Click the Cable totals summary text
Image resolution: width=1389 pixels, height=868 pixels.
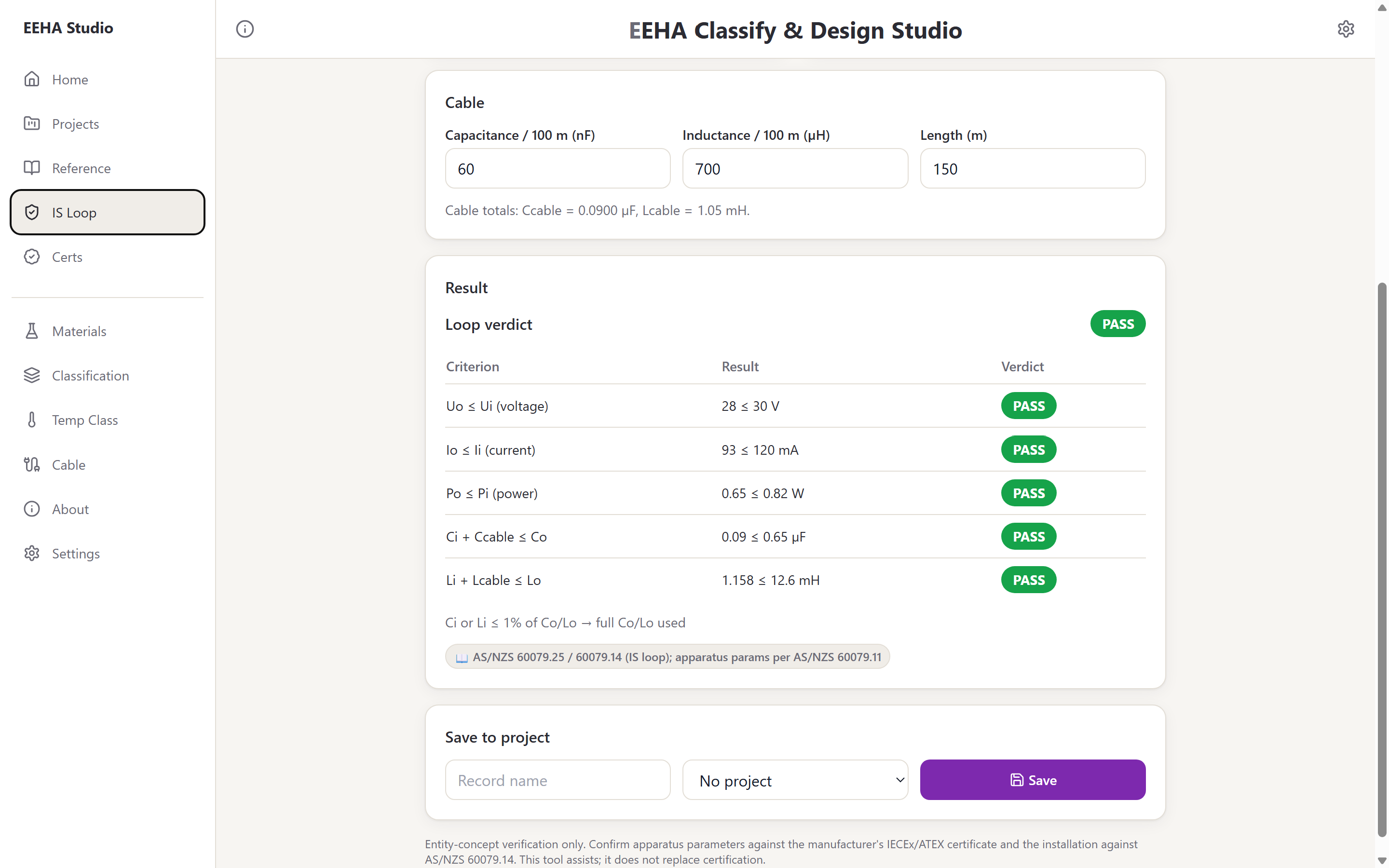[597, 210]
